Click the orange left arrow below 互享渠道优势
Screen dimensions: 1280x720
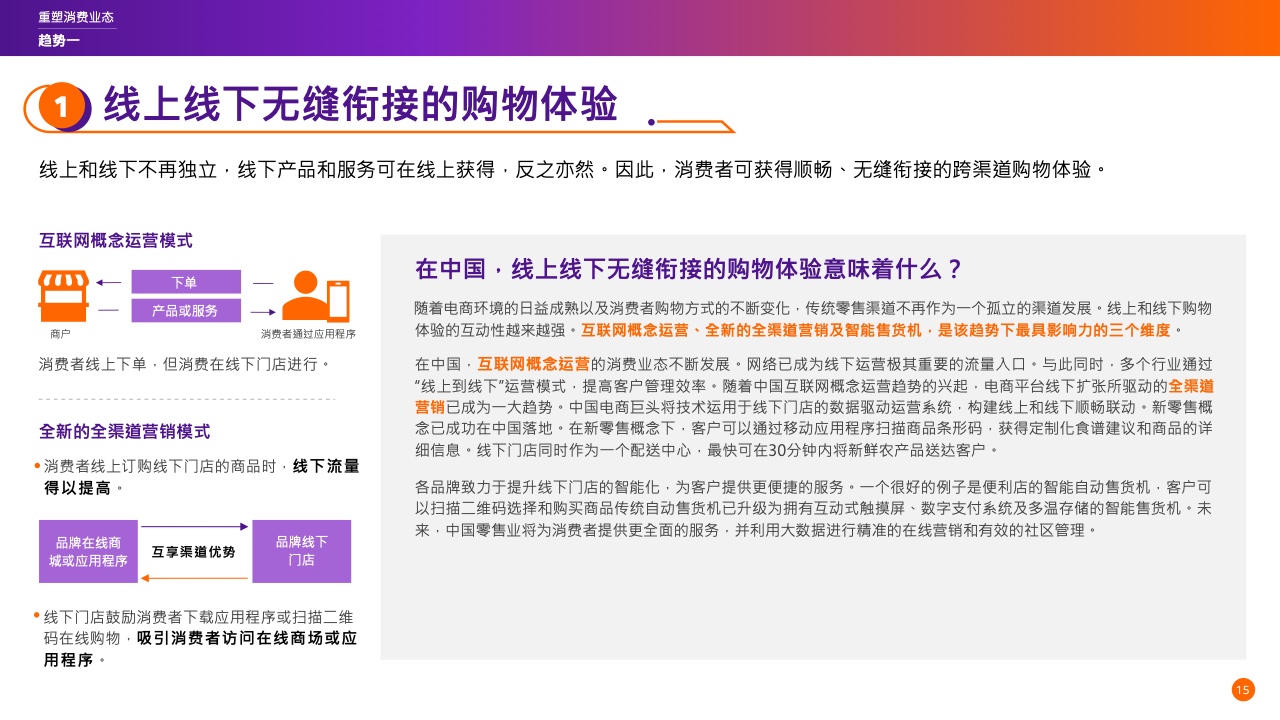click(x=195, y=577)
